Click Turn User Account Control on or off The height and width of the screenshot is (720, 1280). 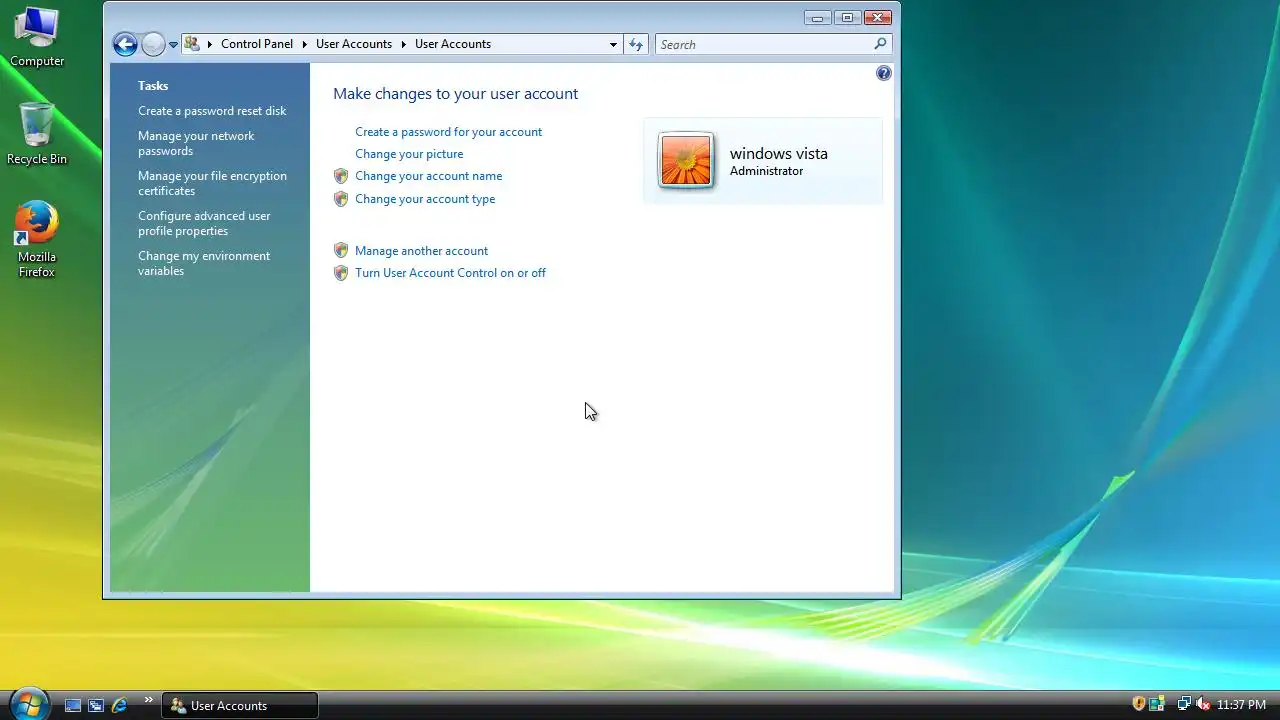(x=450, y=273)
